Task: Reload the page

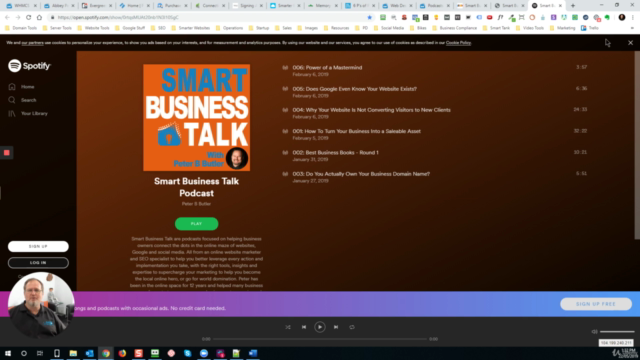Action: pos(28,18)
